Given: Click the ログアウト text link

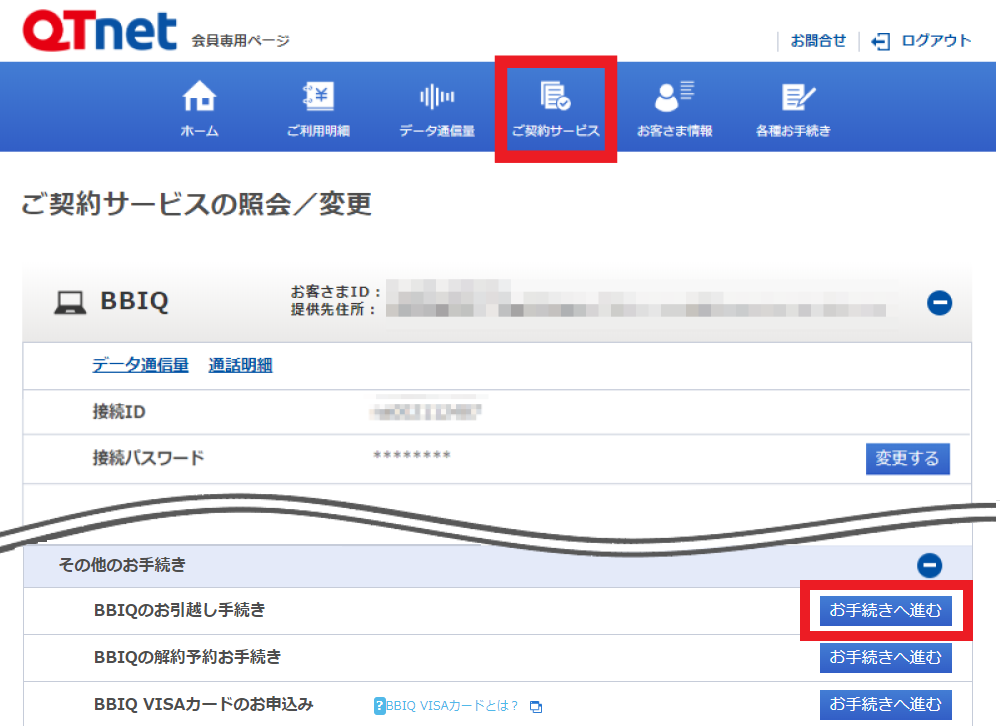Looking at the screenshot, I should pyautogui.click(x=936, y=41).
